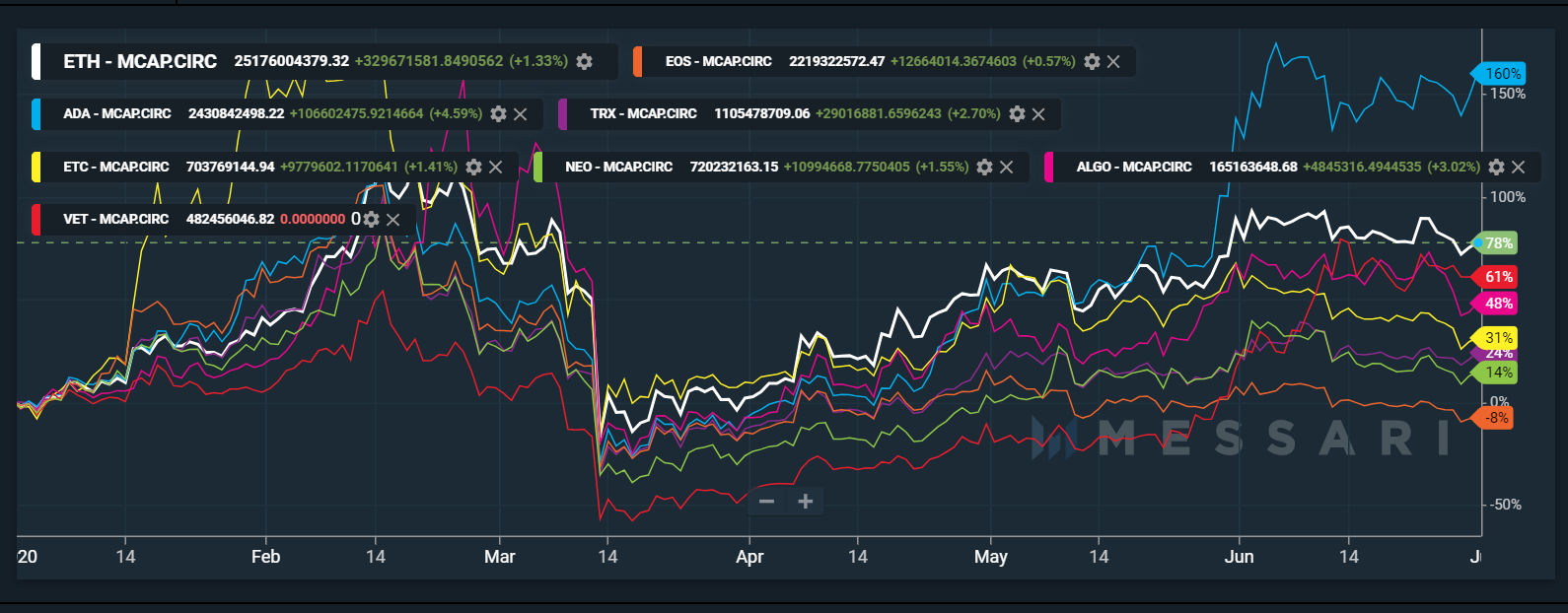Select the ETH - MCAP.CIRC legend label
Screen dimensions: 1568x613
(x=140, y=61)
